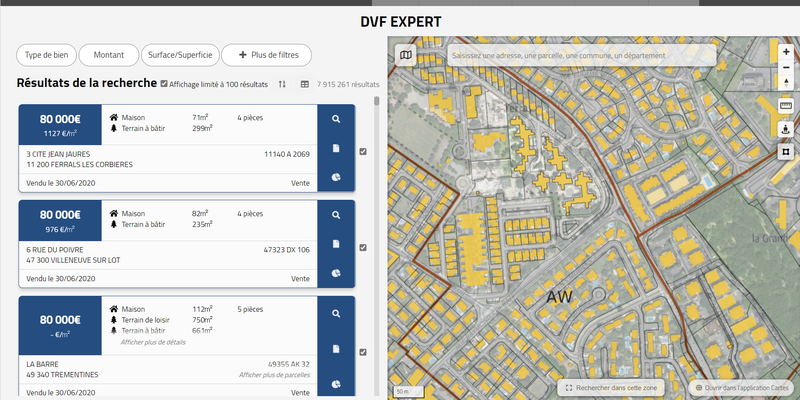
Task: Click '47 300 VILLENEUVE SUR LOT' text
Action: (x=73, y=260)
